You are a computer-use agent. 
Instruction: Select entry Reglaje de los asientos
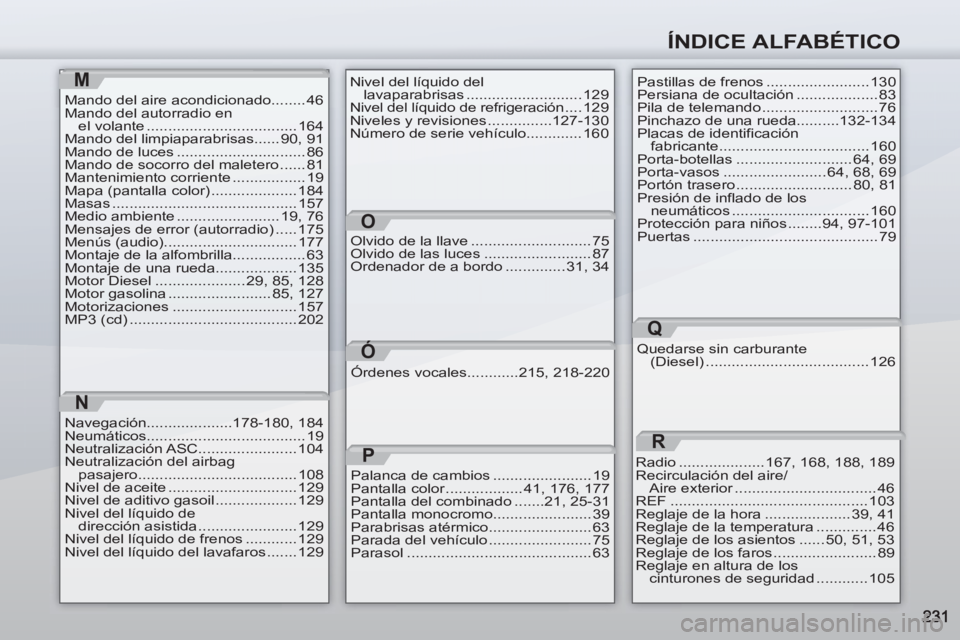(x=765, y=540)
